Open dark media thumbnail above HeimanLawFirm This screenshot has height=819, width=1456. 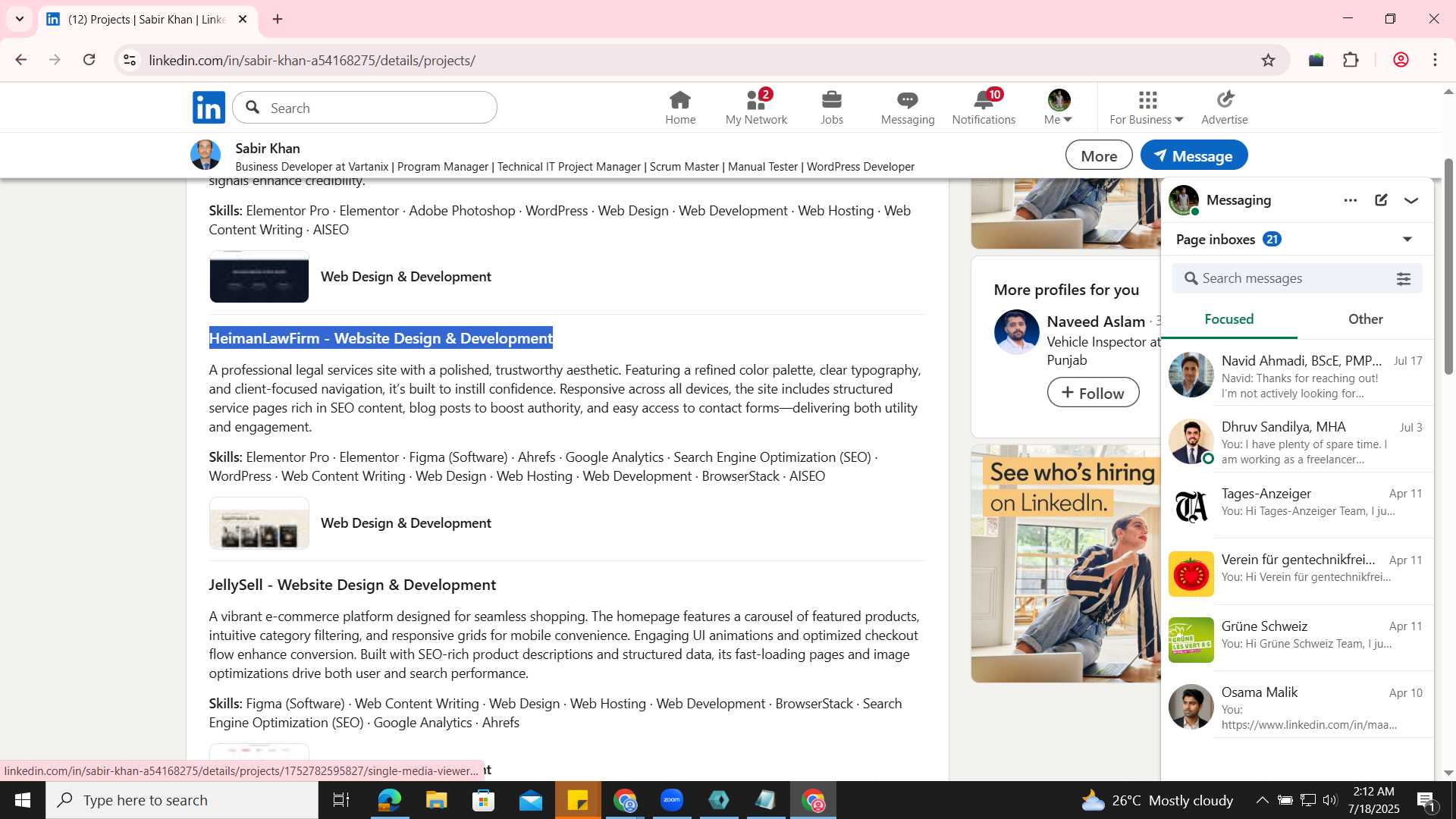(x=259, y=277)
